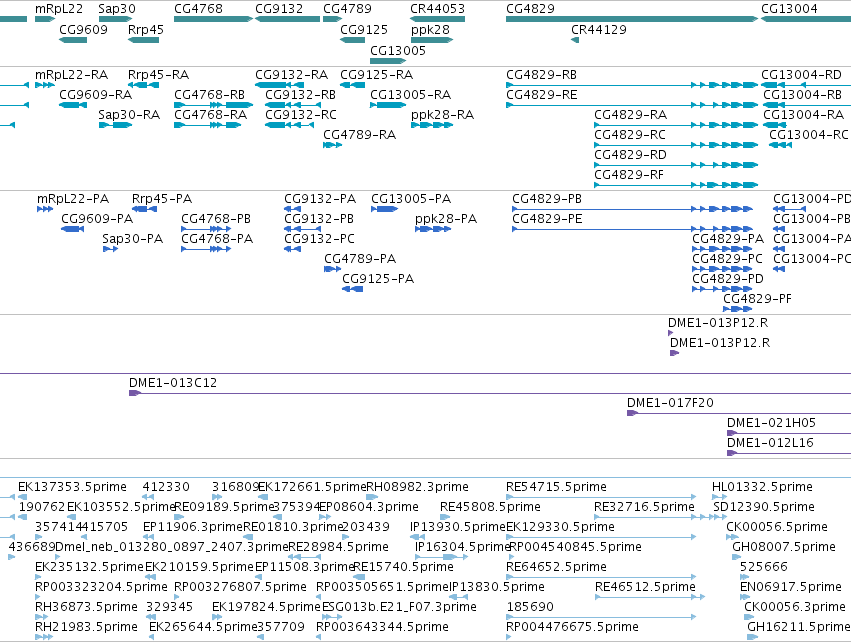
Task: Click transcript CG13004-RD
Action: coord(801,75)
